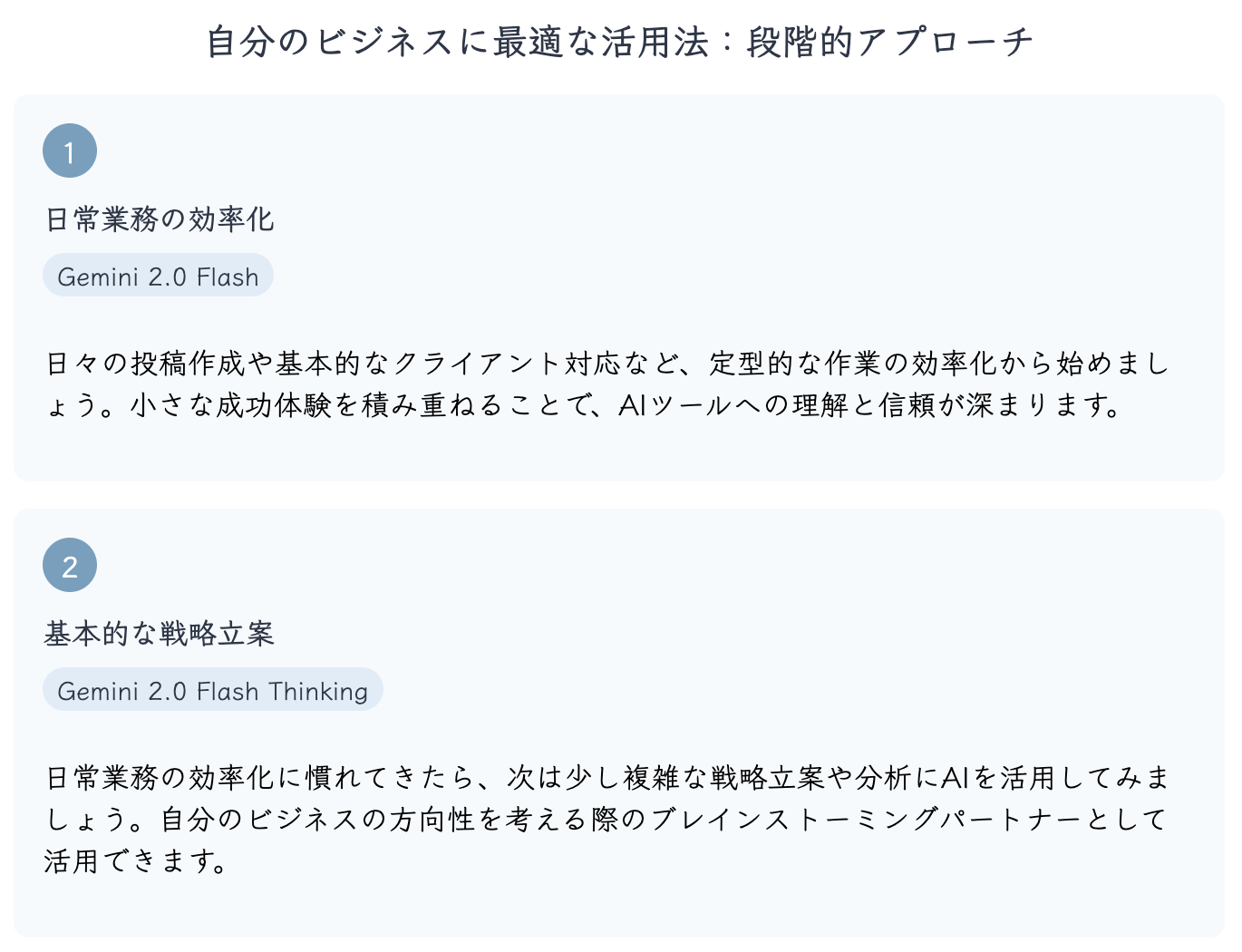The image size is (1242, 952).
Task: Click the line ending with 信頼が深まります
Action: point(585,405)
